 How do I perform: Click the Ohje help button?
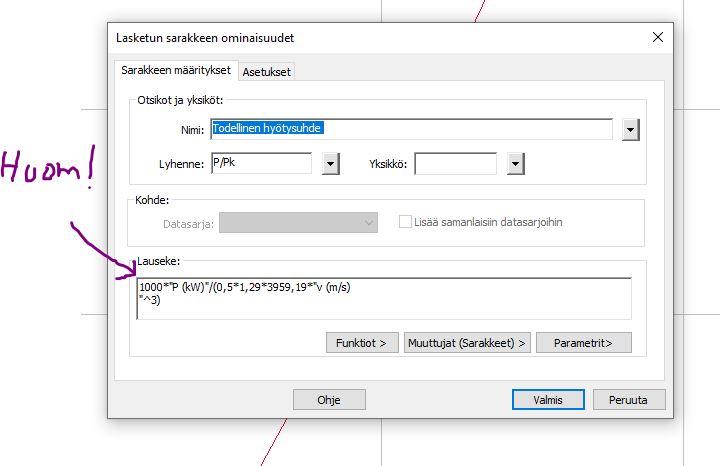point(329,399)
